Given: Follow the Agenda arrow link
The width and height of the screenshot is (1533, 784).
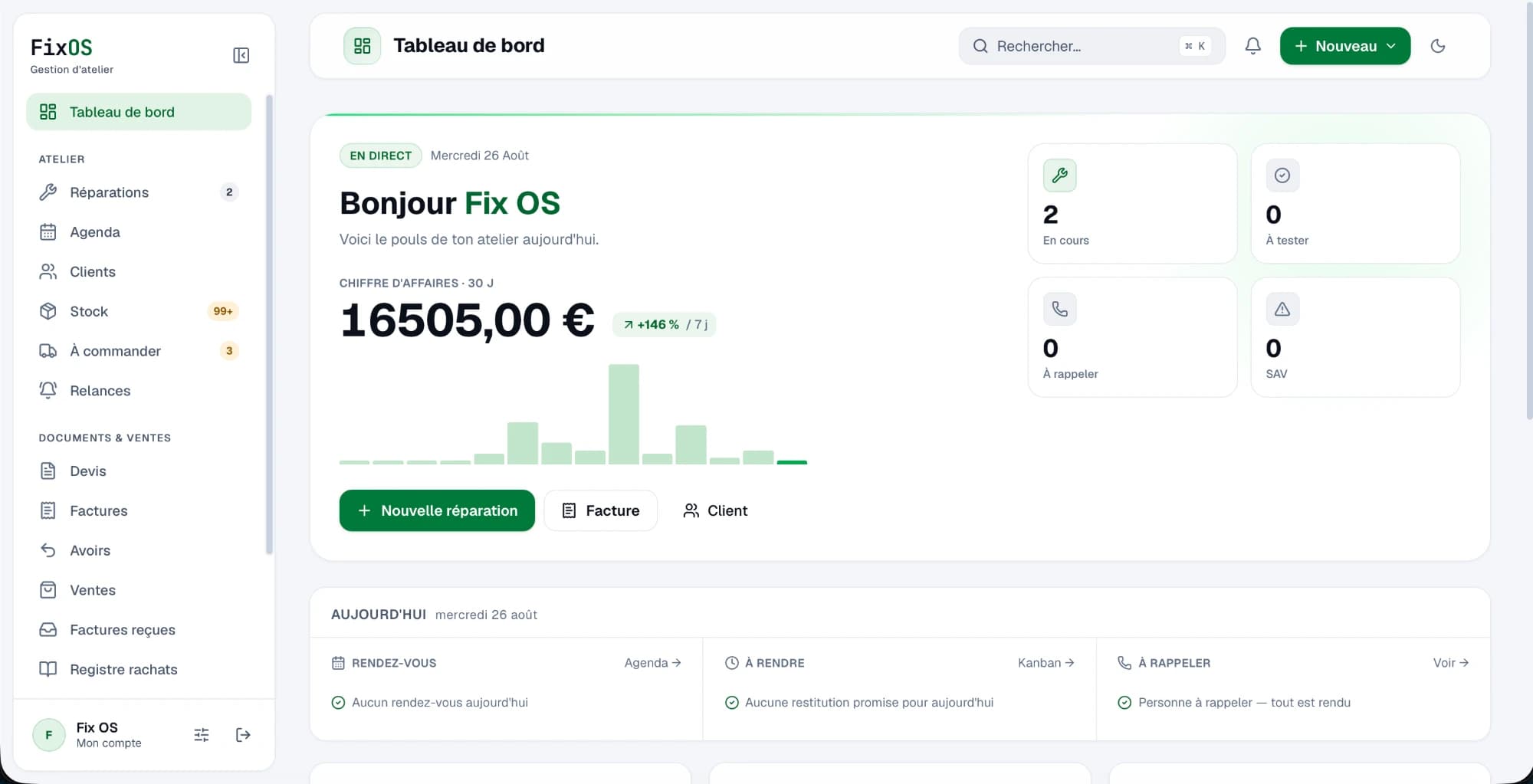Looking at the screenshot, I should click(652, 663).
